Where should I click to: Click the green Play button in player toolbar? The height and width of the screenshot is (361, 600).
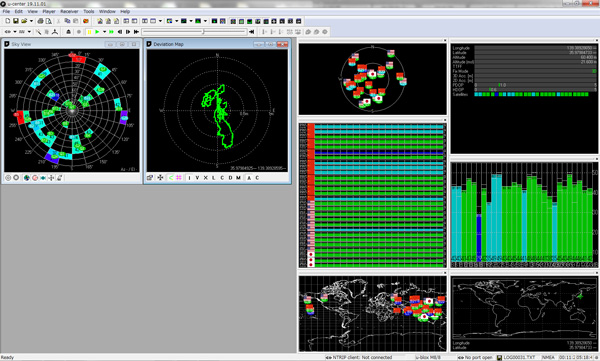(97, 32)
